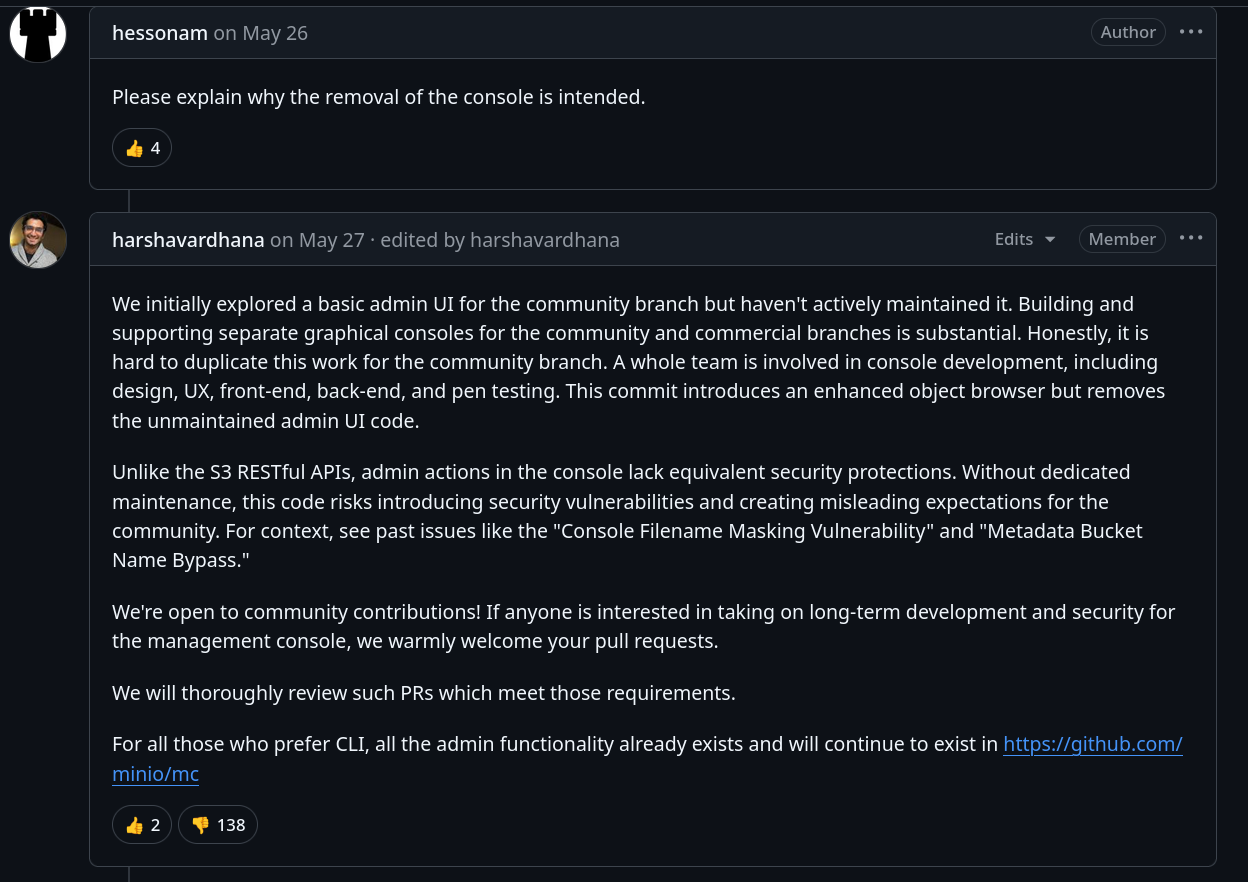Toggle thumbs down reaction with 138 votes
This screenshot has height=882, width=1248.
point(218,825)
